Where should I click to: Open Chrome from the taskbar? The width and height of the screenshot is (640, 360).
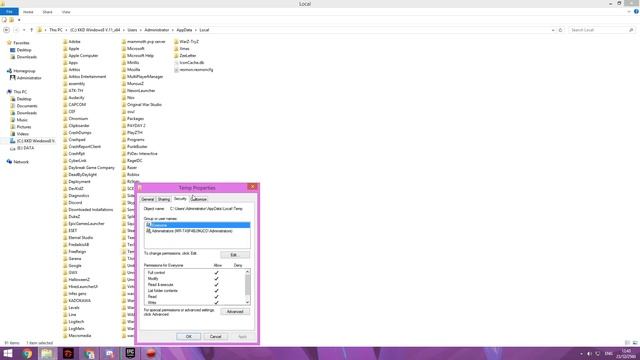(x=27, y=353)
